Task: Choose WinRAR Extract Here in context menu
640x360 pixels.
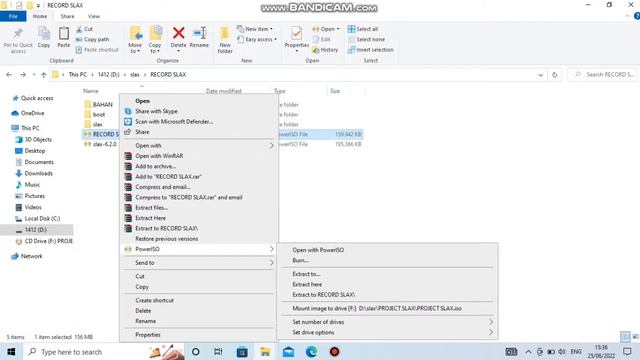Action: (198, 218)
